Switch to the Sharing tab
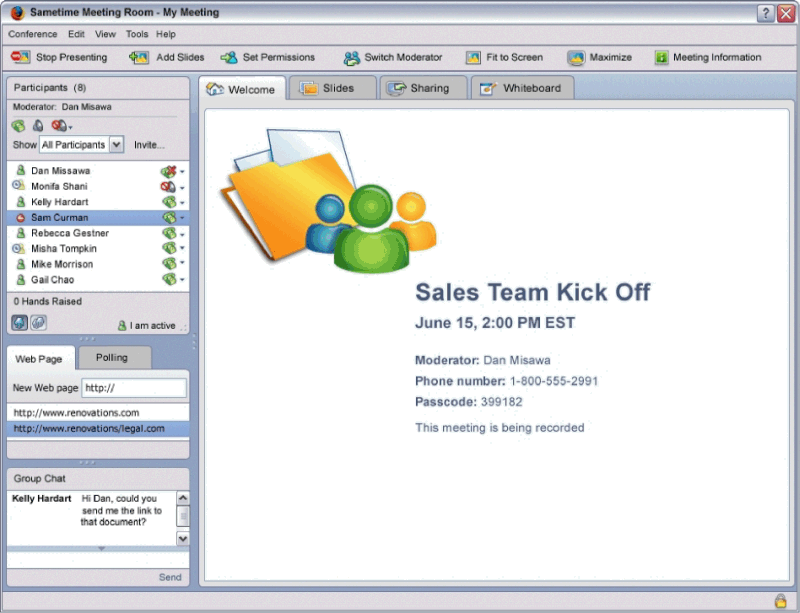Viewport: 800px width, 613px height. click(x=423, y=88)
